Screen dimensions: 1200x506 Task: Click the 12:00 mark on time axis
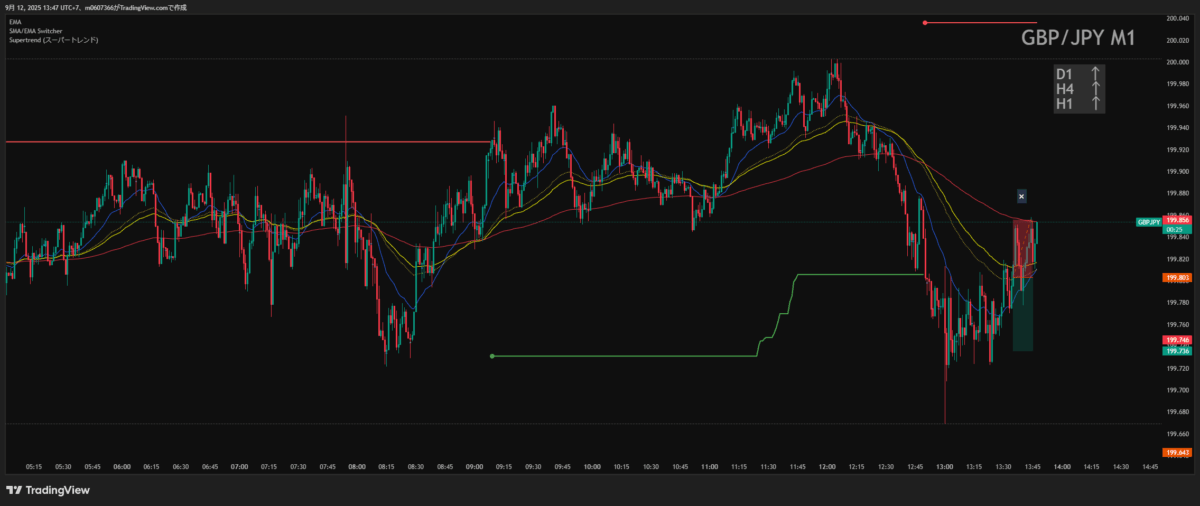(827, 466)
